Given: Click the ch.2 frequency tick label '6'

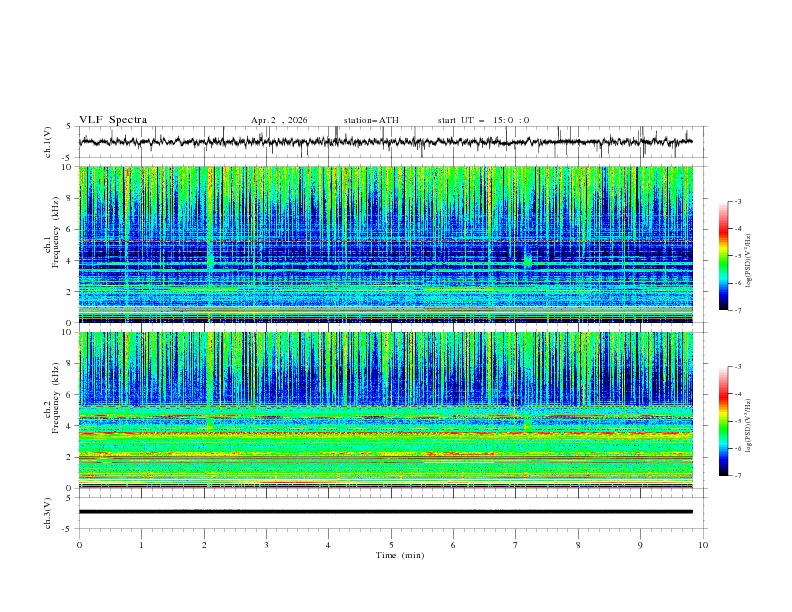Looking at the screenshot, I should [x=69, y=395].
